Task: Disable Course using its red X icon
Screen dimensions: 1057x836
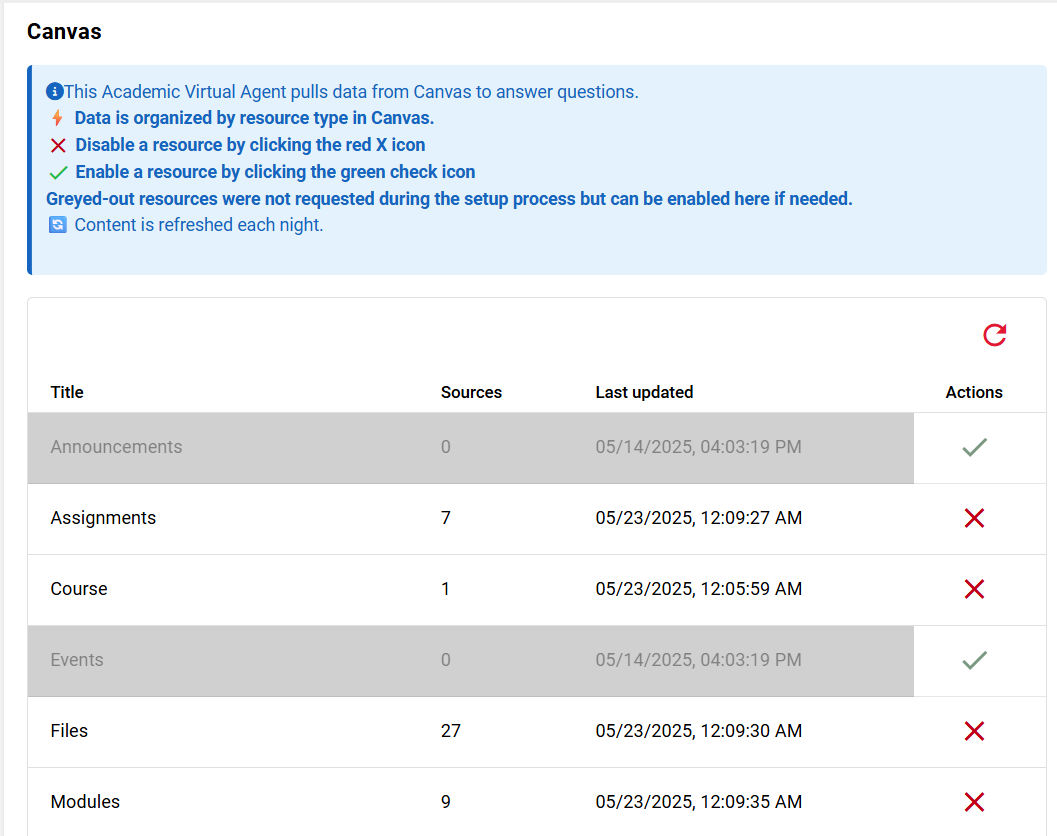Action: point(974,589)
